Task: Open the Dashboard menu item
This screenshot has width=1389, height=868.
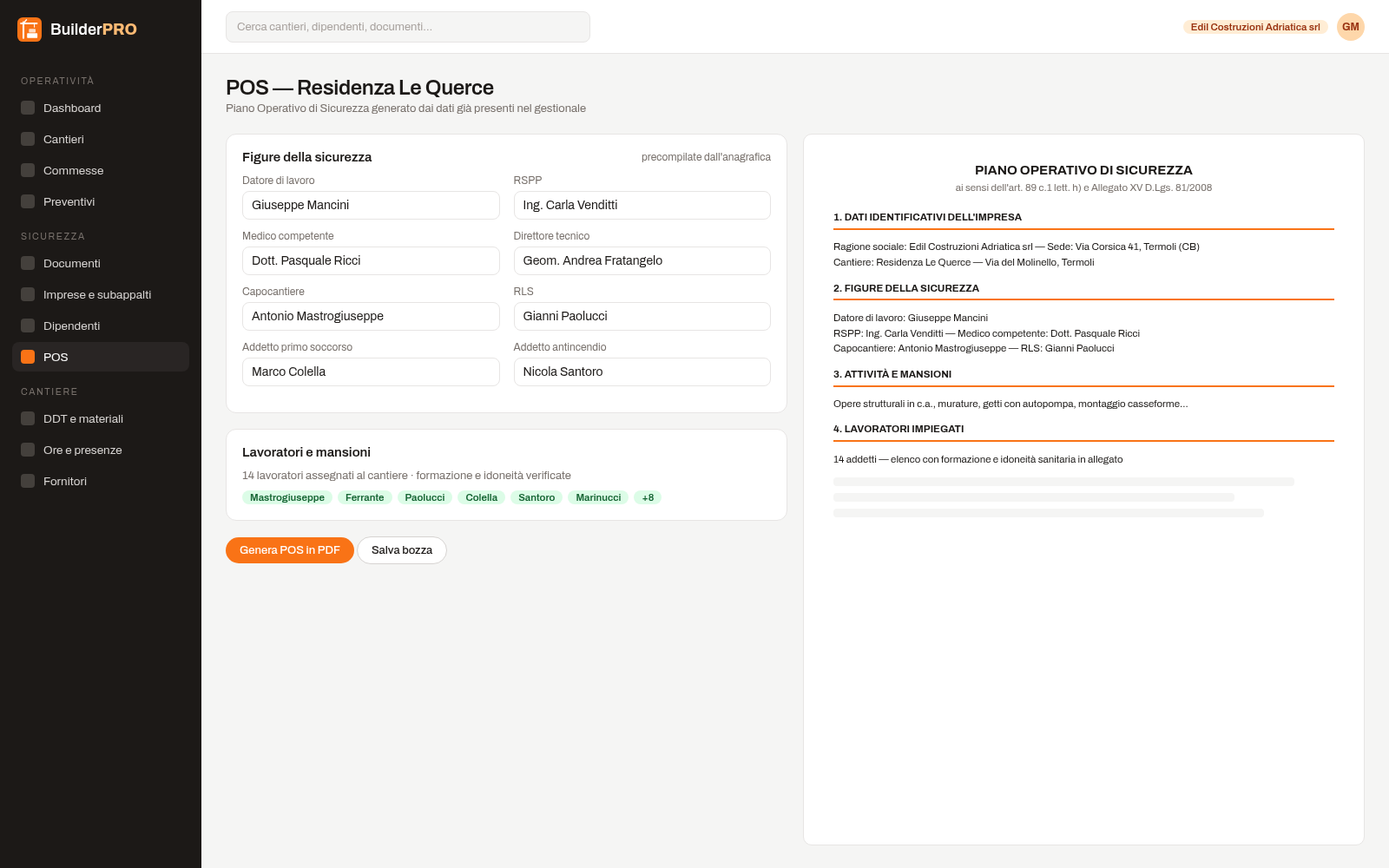Action: pyautogui.click(x=101, y=108)
